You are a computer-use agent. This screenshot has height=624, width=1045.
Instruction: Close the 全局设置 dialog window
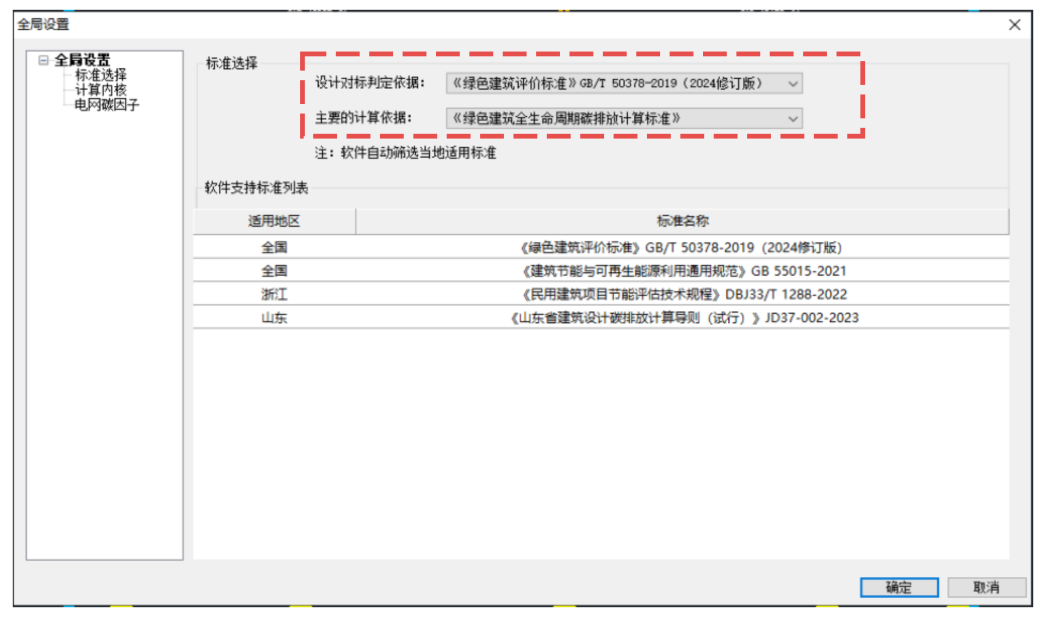coord(1014,25)
